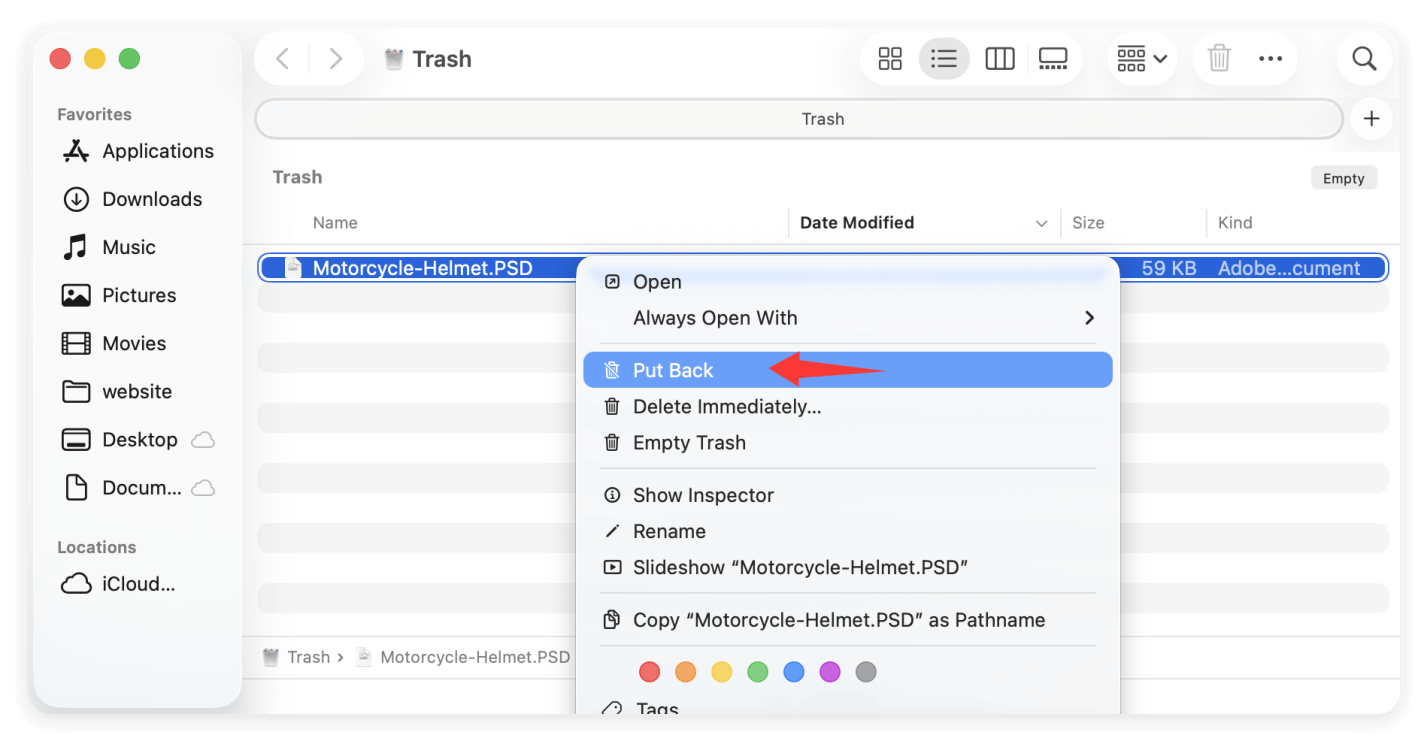Screen dimensions: 1427x741
Task: Switch to gallery view
Action: (1053, 58)
